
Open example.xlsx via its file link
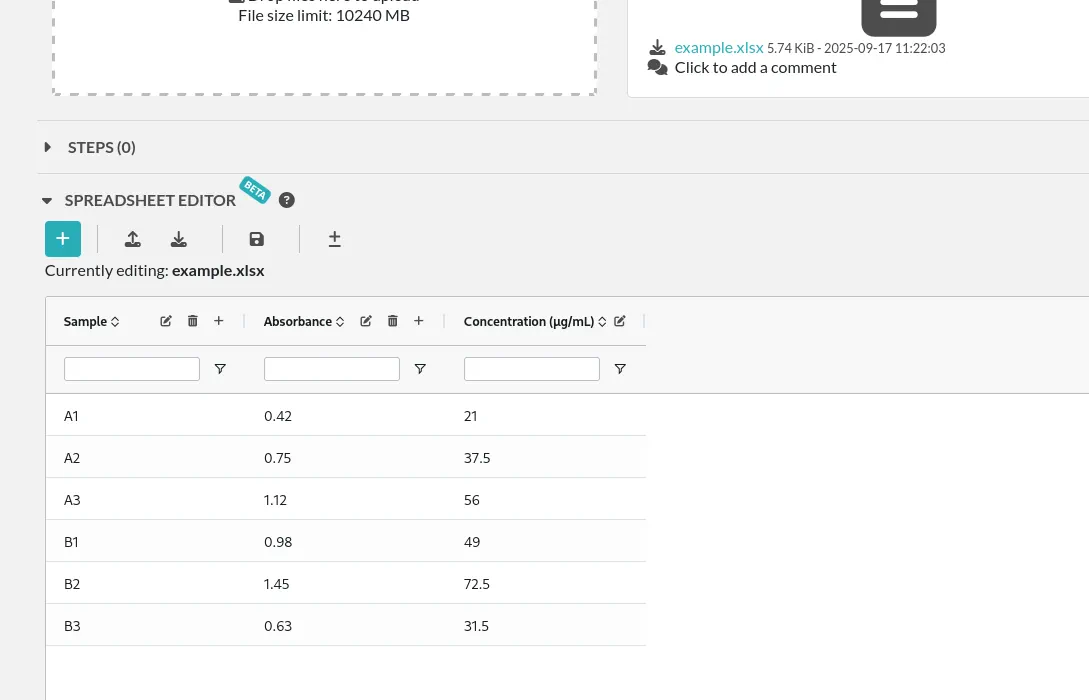718,46
